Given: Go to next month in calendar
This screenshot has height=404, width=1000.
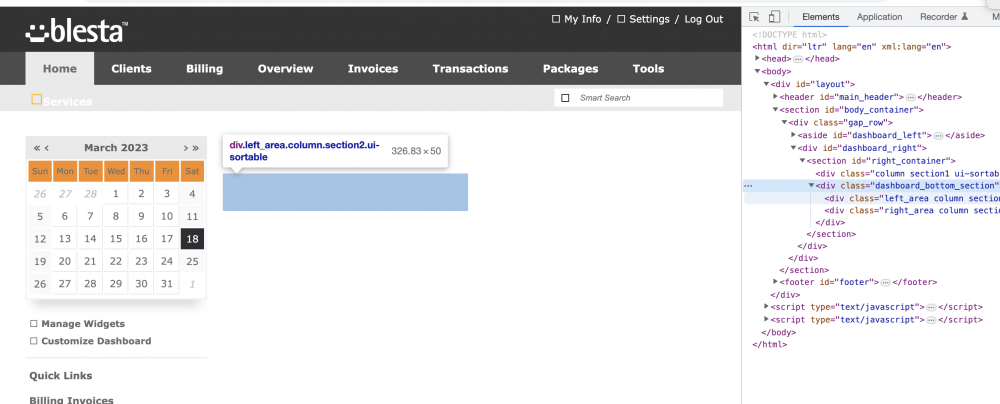Looking at the screenshot, I should (x=186, y=147).
